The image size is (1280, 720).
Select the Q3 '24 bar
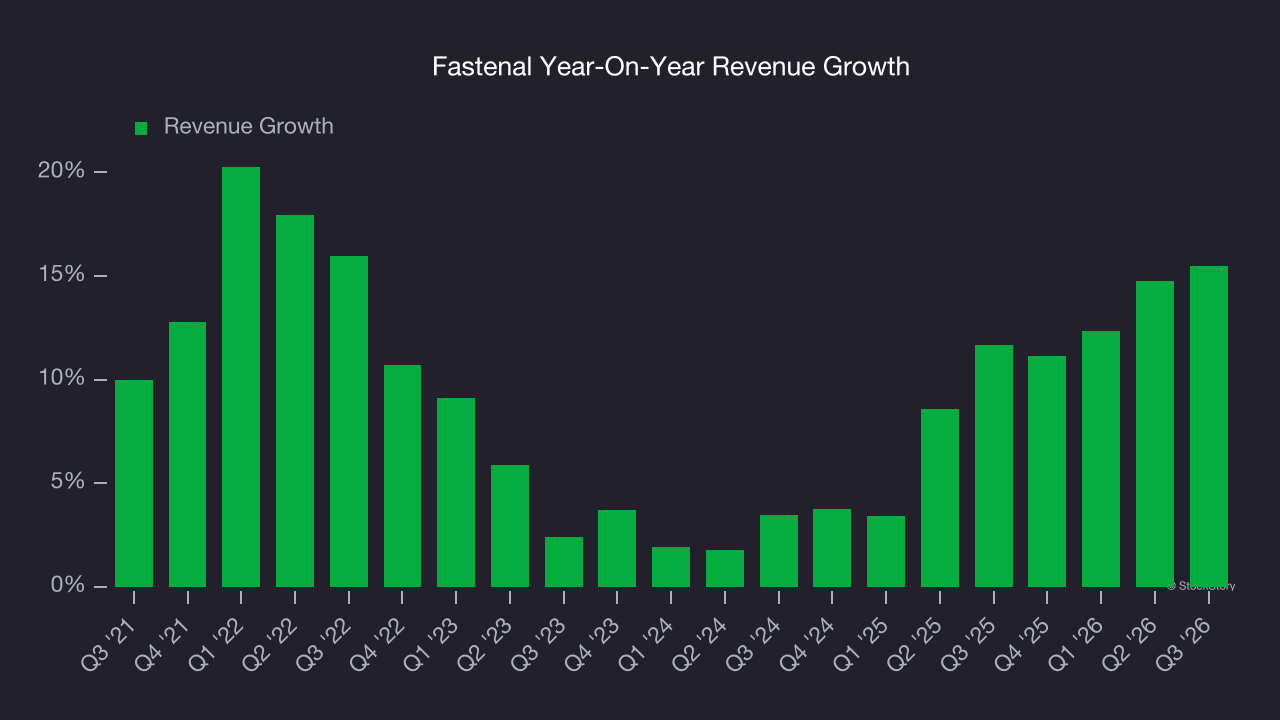click(779, 551)
